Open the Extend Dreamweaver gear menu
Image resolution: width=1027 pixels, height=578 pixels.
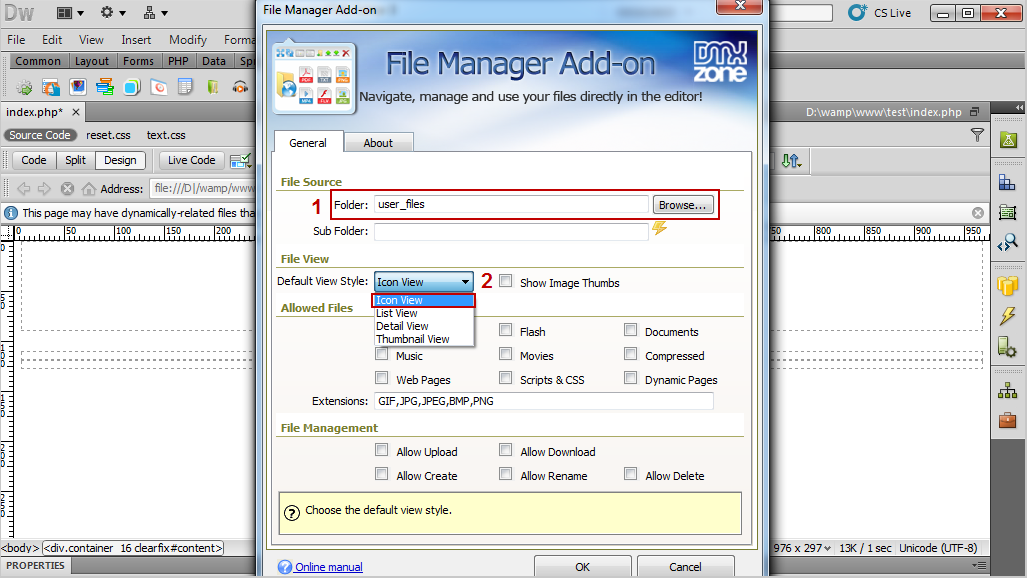click(113, 12)
